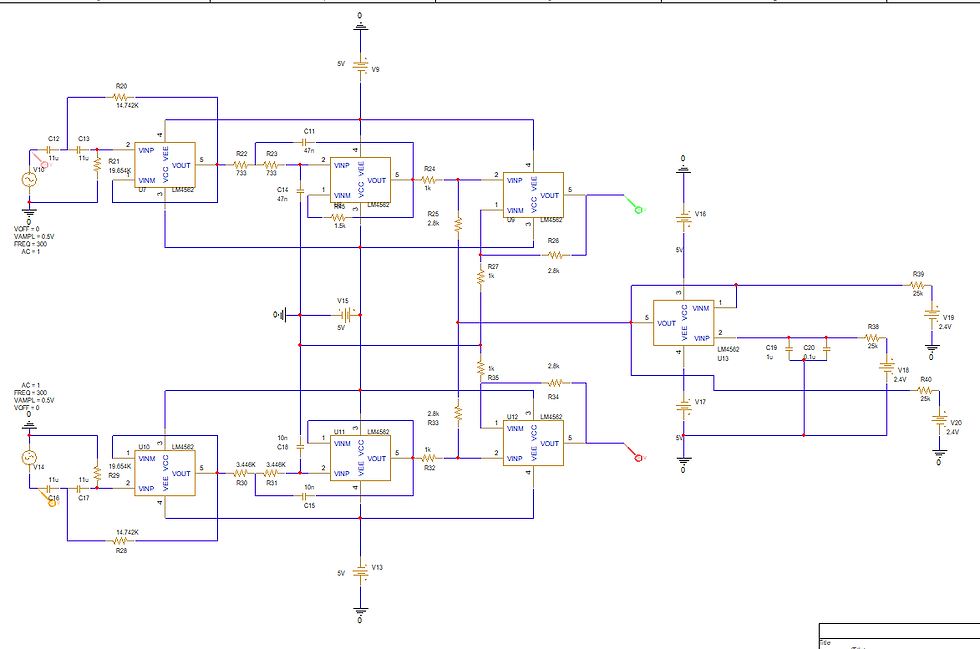Select 2.4V battery V19 symbol
Screen dimensions: 980x649
(x=932, y=314)
